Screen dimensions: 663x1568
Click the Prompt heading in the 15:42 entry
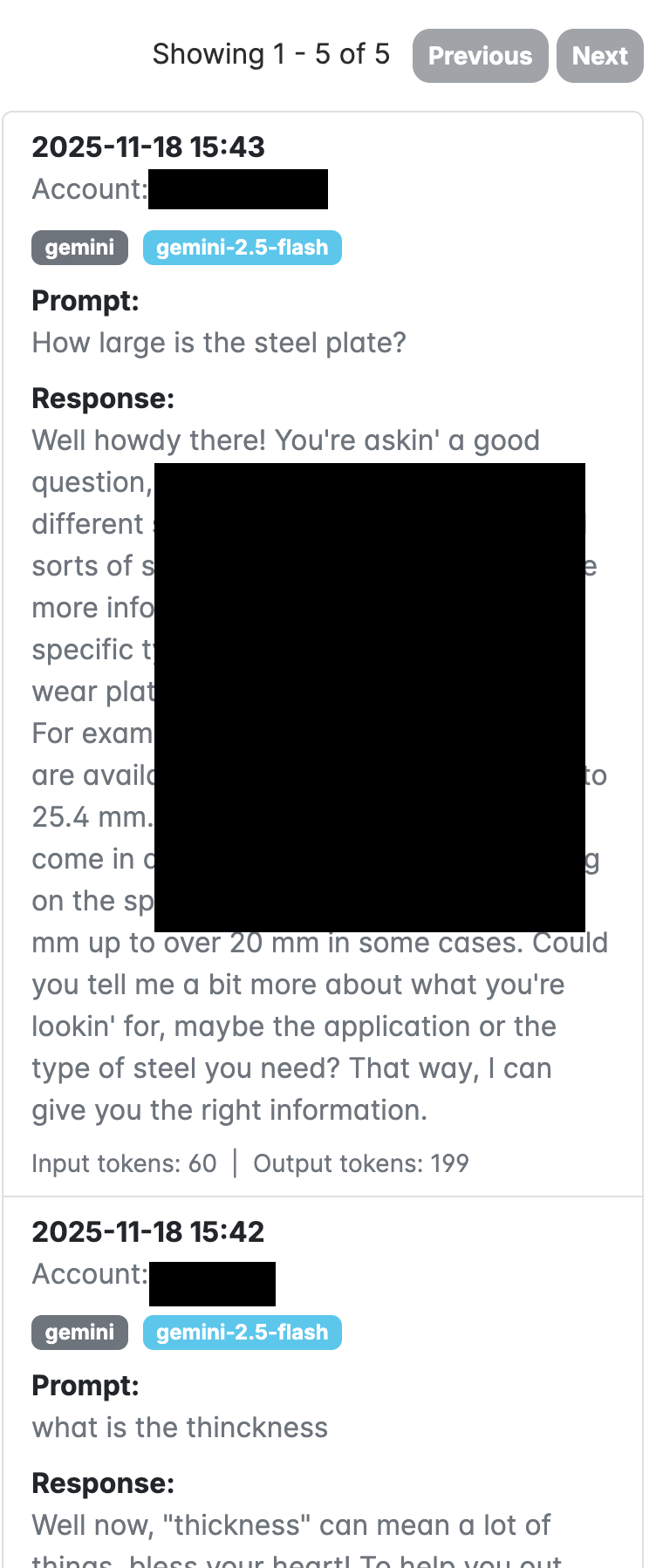pos(85,1386)
